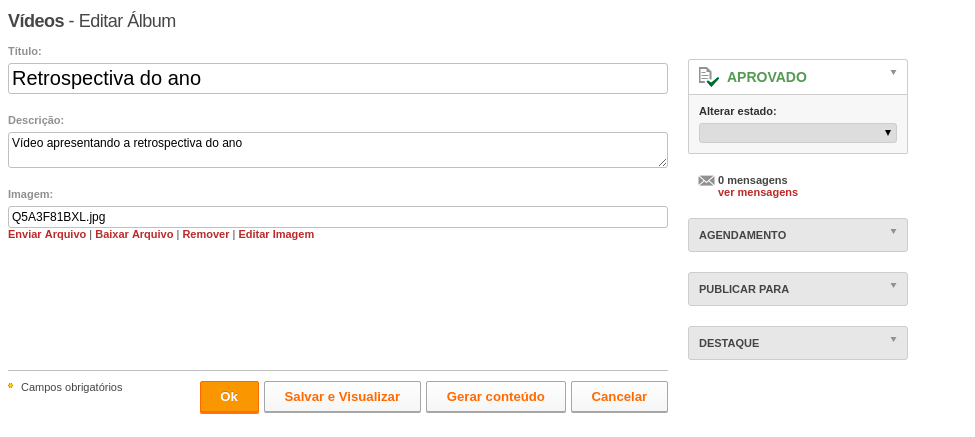The width and height of the screenshot is (975, 437).
Task: Click the Editar Imagem link
Action: point(276,234)
